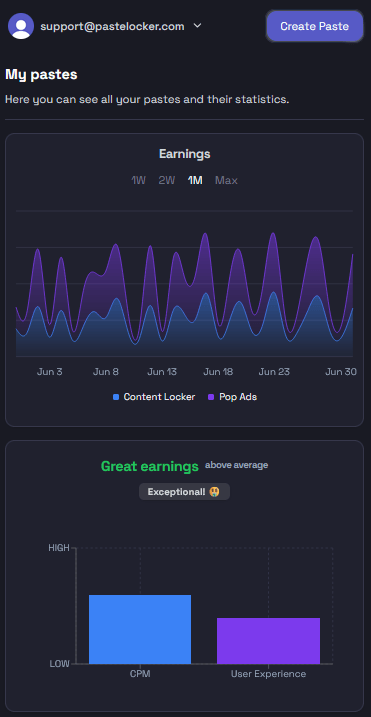Image resolution: width=371 pixels, height=717 pixels.
Task: Click the Create Paste button
Action: coord(314,27)
